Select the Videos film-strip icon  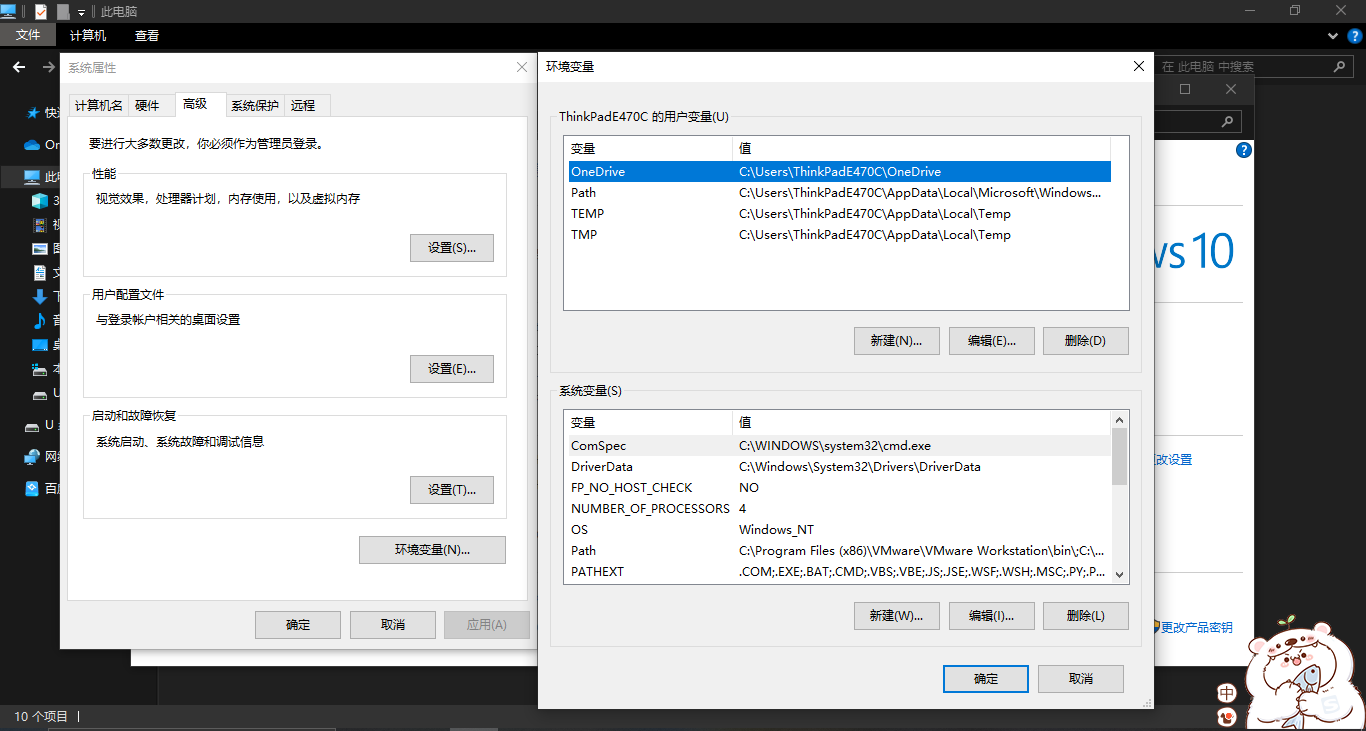[x=40, y=225]
